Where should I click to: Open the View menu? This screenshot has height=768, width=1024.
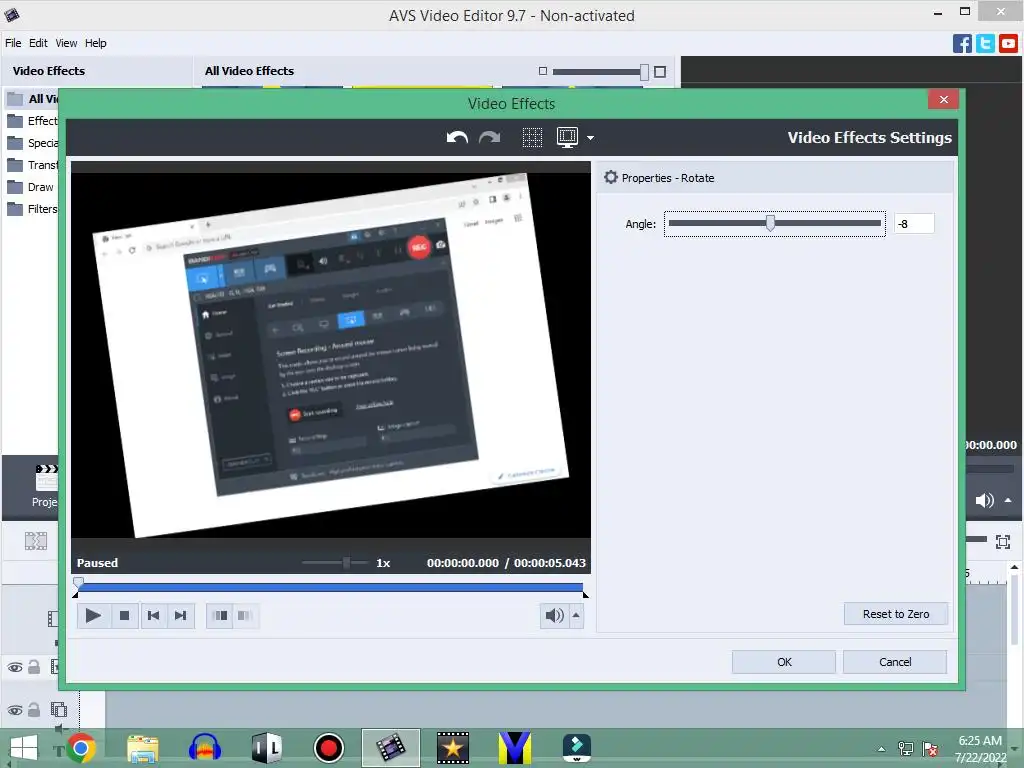[x=66, y=43]
